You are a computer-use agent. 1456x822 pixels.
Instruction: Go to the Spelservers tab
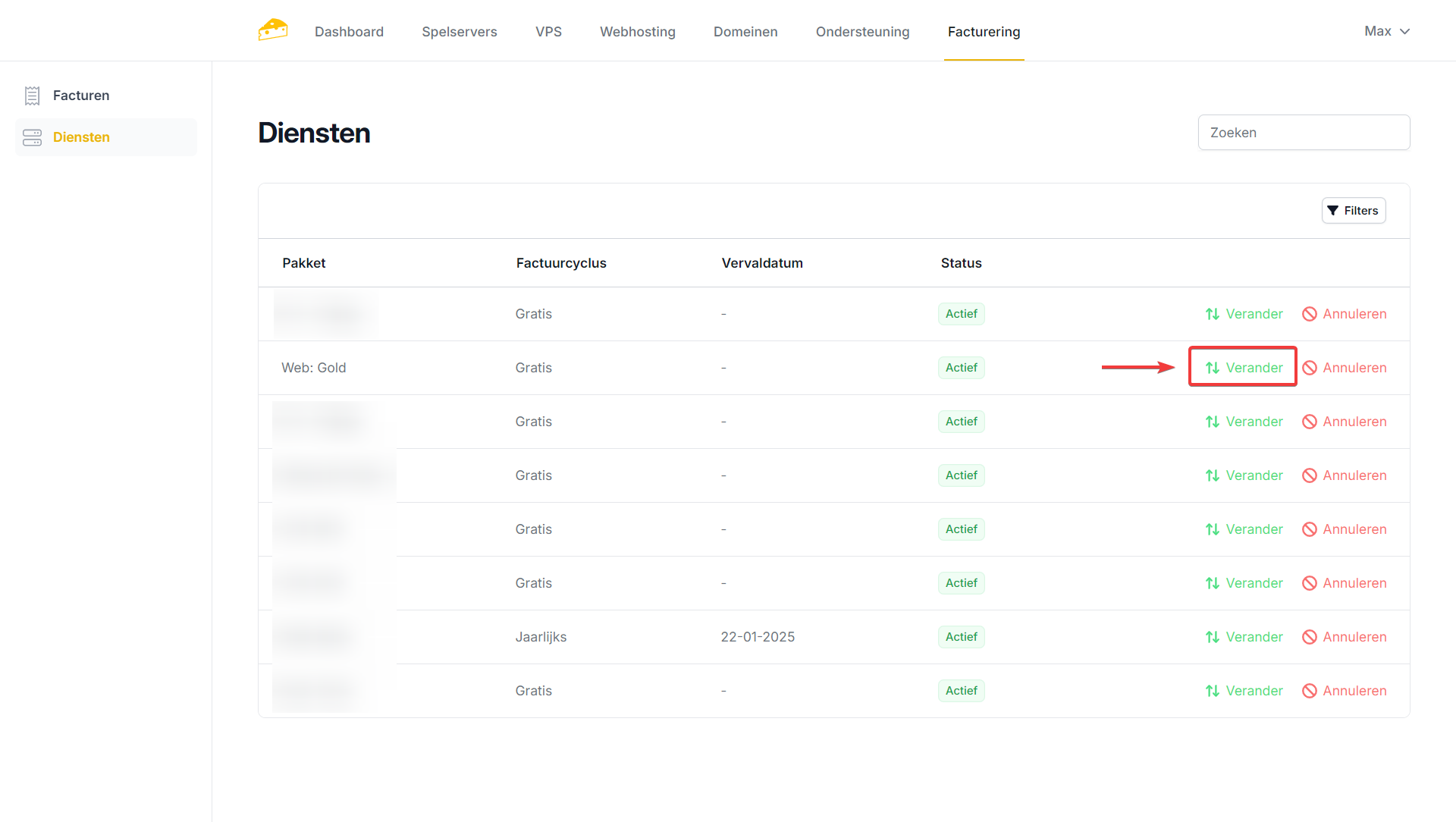click(460, 32)
